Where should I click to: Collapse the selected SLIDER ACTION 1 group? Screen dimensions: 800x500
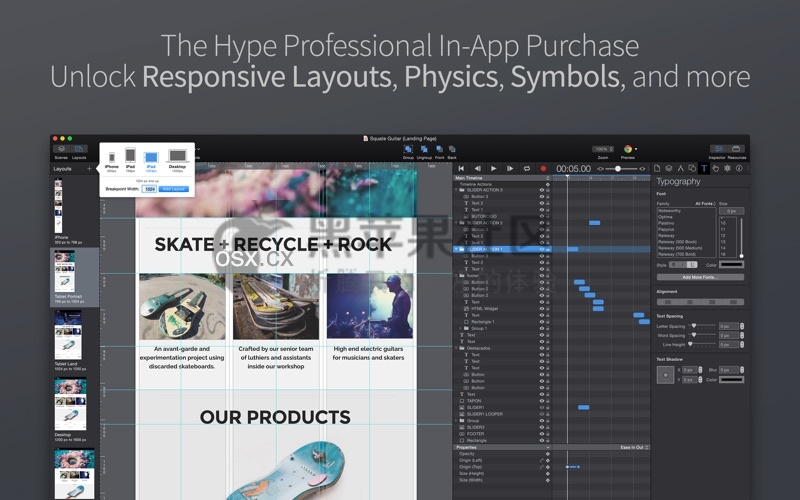point(456,249)
